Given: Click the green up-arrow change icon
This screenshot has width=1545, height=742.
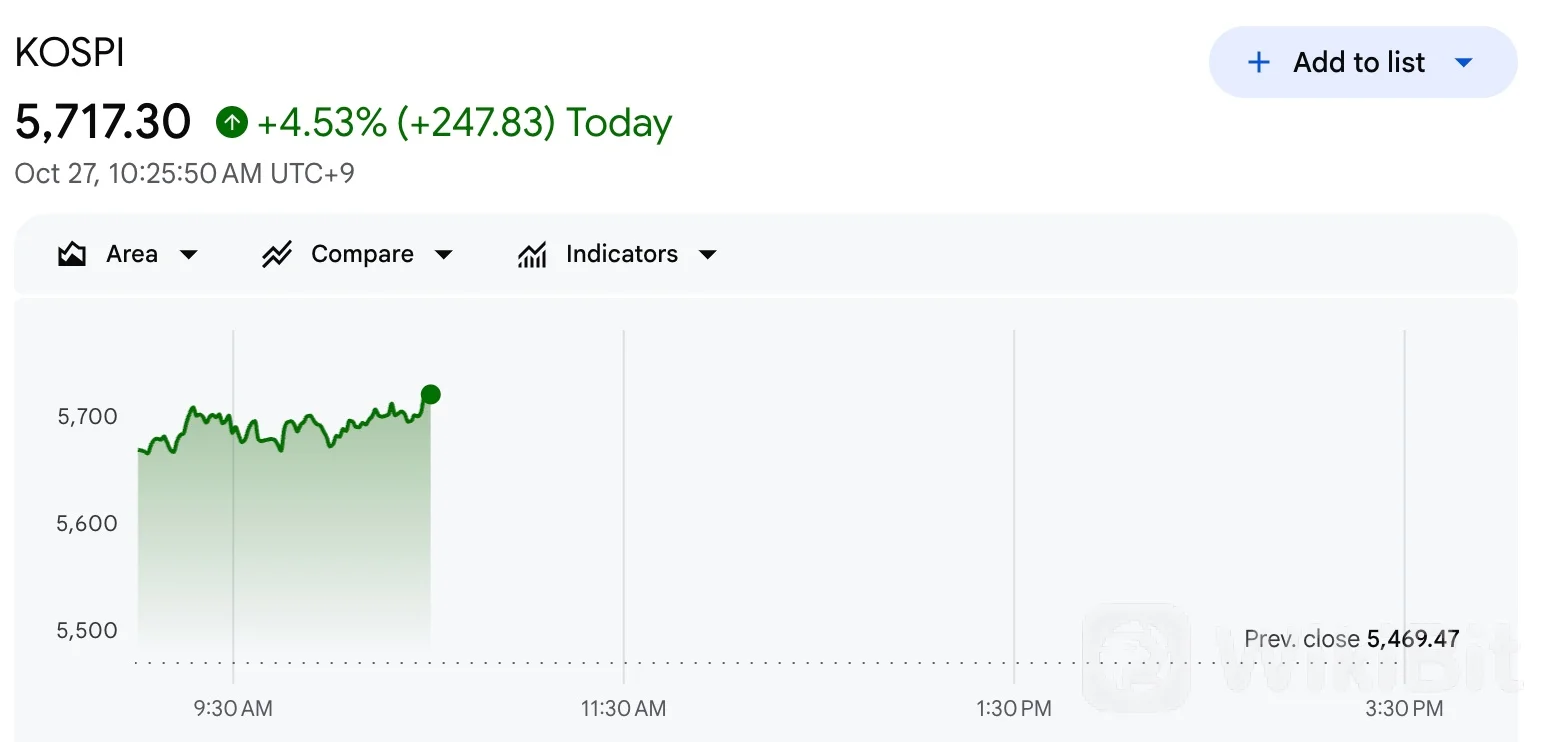Looking at the screenshot, I should pyautogui.click(x=231, y=123).
